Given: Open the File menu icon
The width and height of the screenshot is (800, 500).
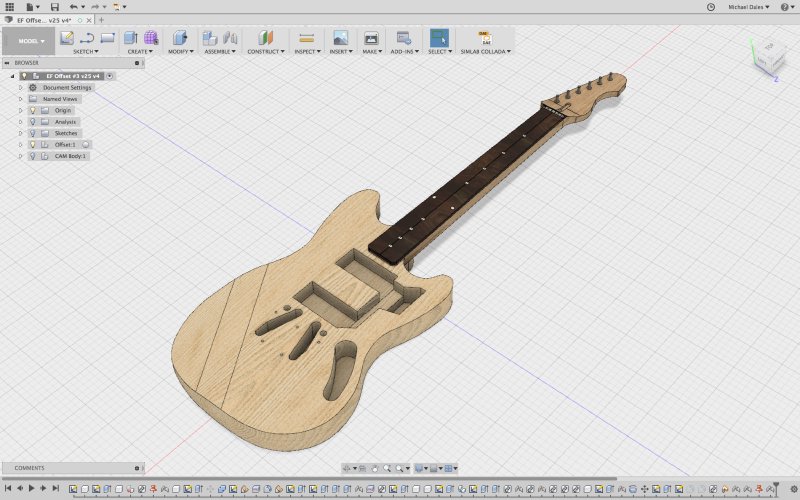Looking at the screenshot, I should point(32,7).
